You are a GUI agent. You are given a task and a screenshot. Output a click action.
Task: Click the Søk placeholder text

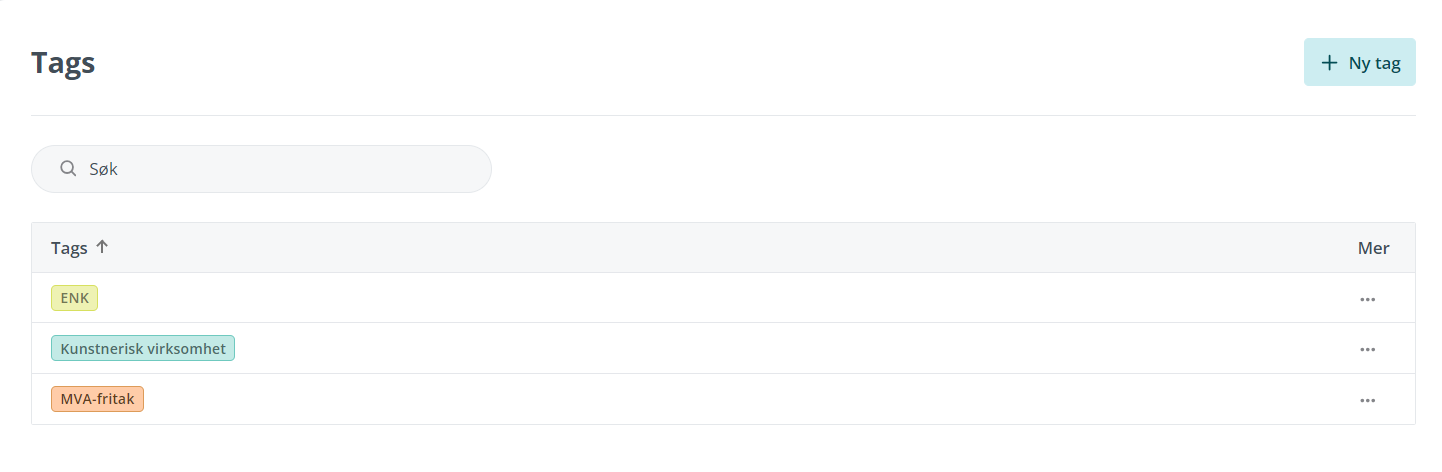point(103,169)
